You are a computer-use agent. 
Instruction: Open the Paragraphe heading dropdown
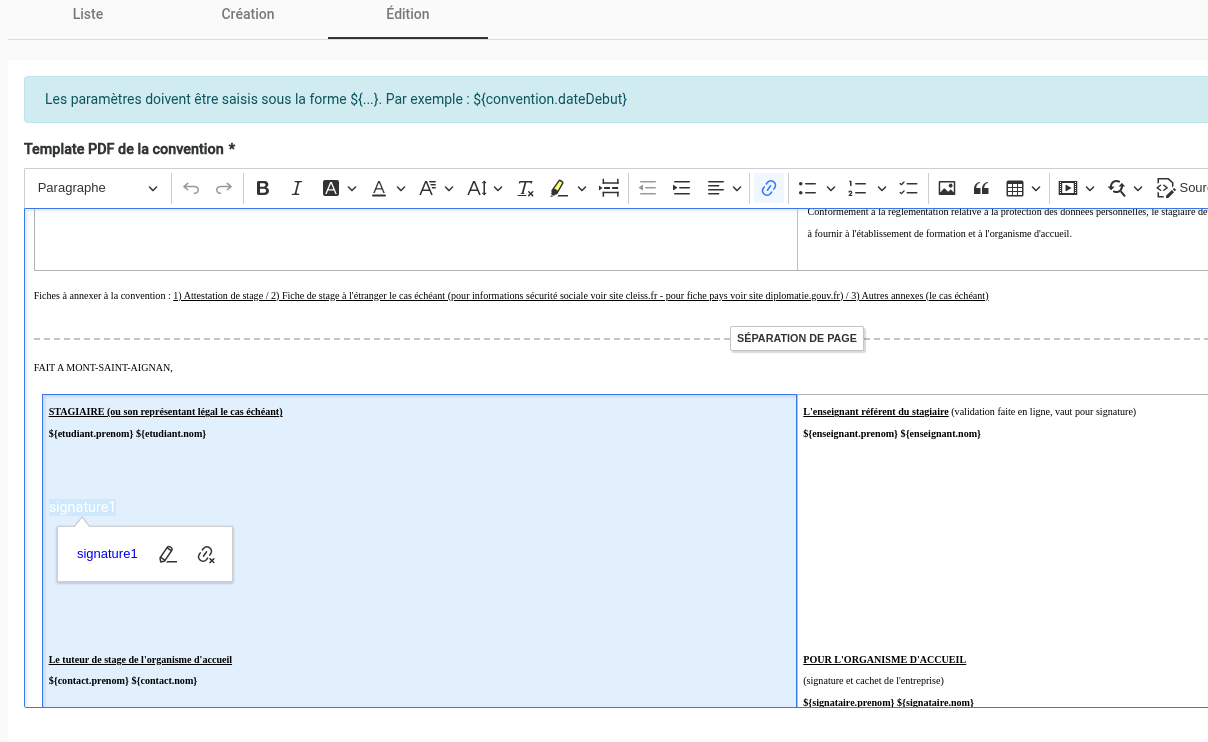[97, 188]
